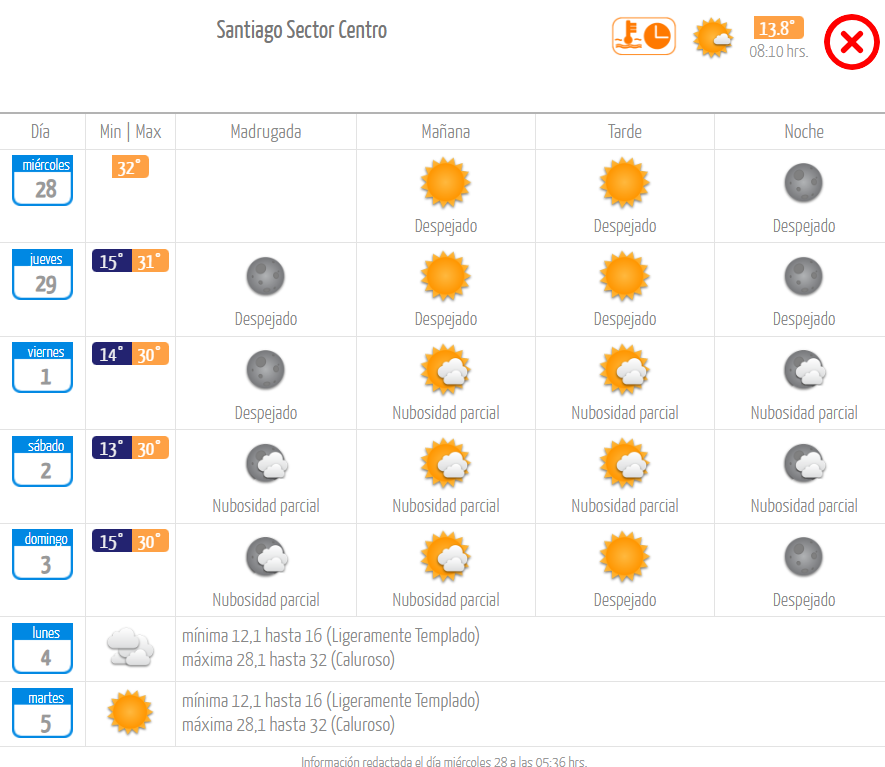Click the sun icon for miércoles Mañana
This screenshot has height=767, width=885.
445,183
